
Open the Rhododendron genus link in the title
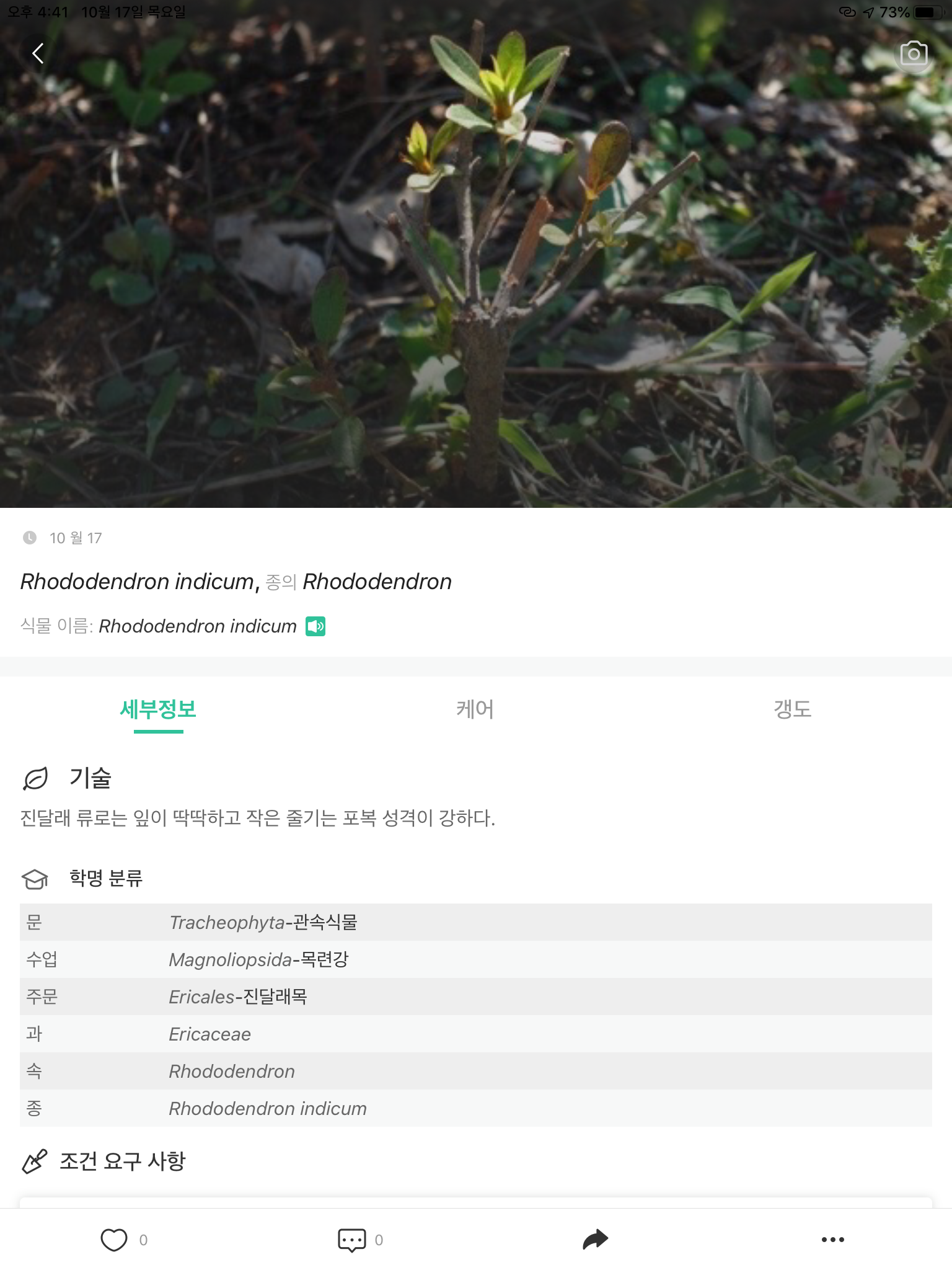tap(377, 582)
